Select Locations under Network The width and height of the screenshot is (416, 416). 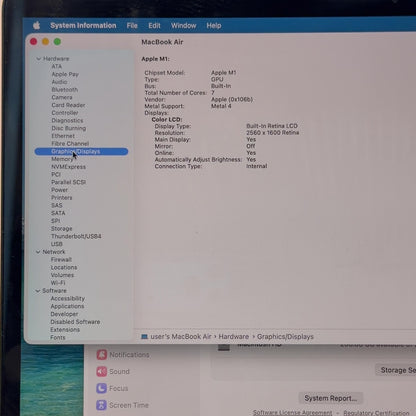click(x=64, y=267)
